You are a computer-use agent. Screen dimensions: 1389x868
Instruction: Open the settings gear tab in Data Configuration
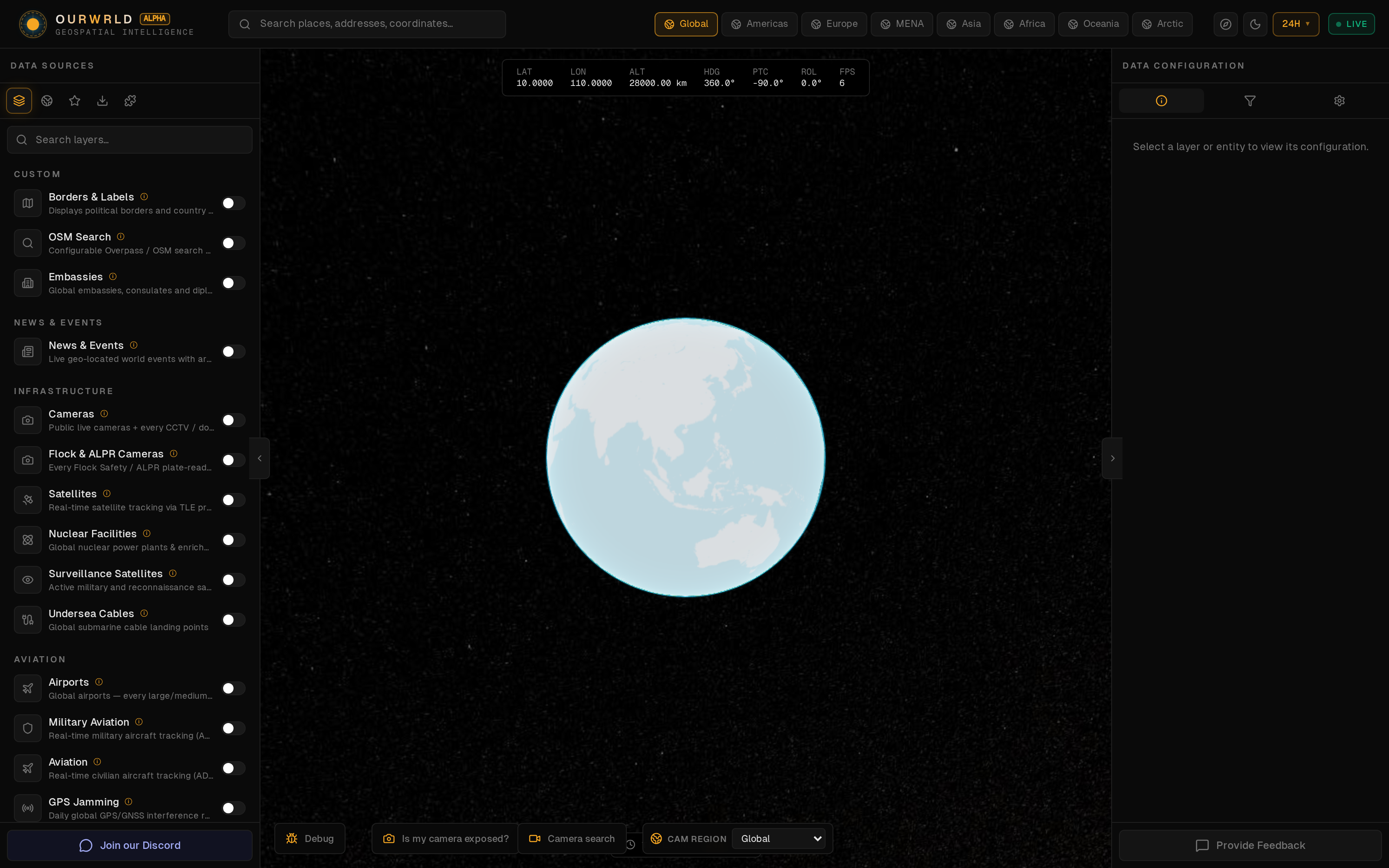(1339, 100)
